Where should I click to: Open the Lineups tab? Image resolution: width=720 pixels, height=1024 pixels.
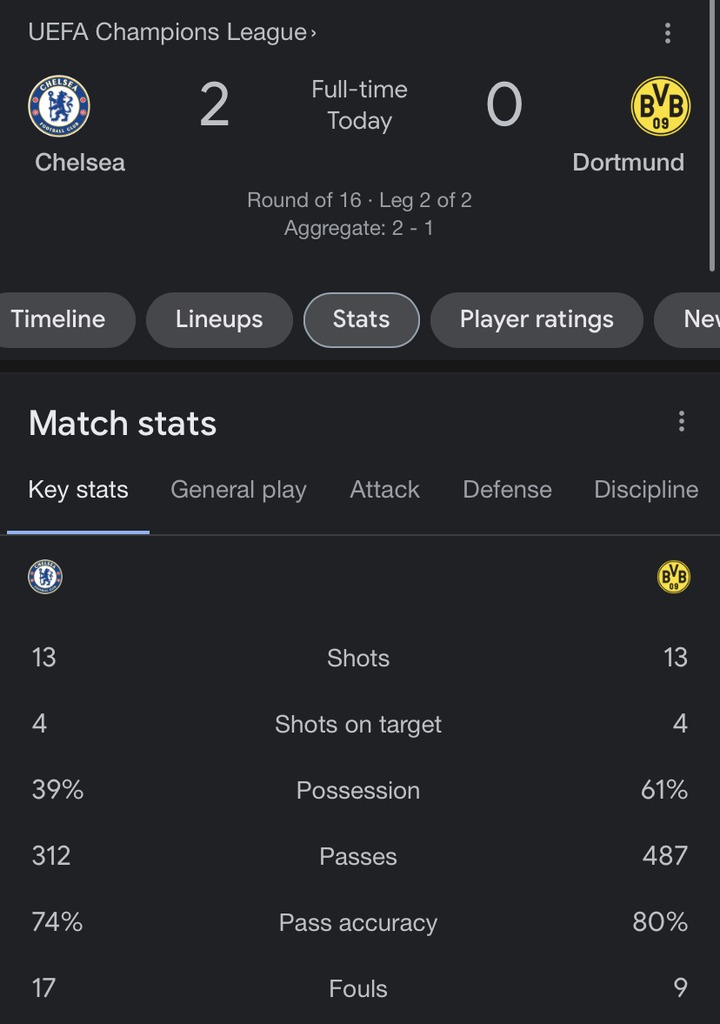tap(219, 320)
